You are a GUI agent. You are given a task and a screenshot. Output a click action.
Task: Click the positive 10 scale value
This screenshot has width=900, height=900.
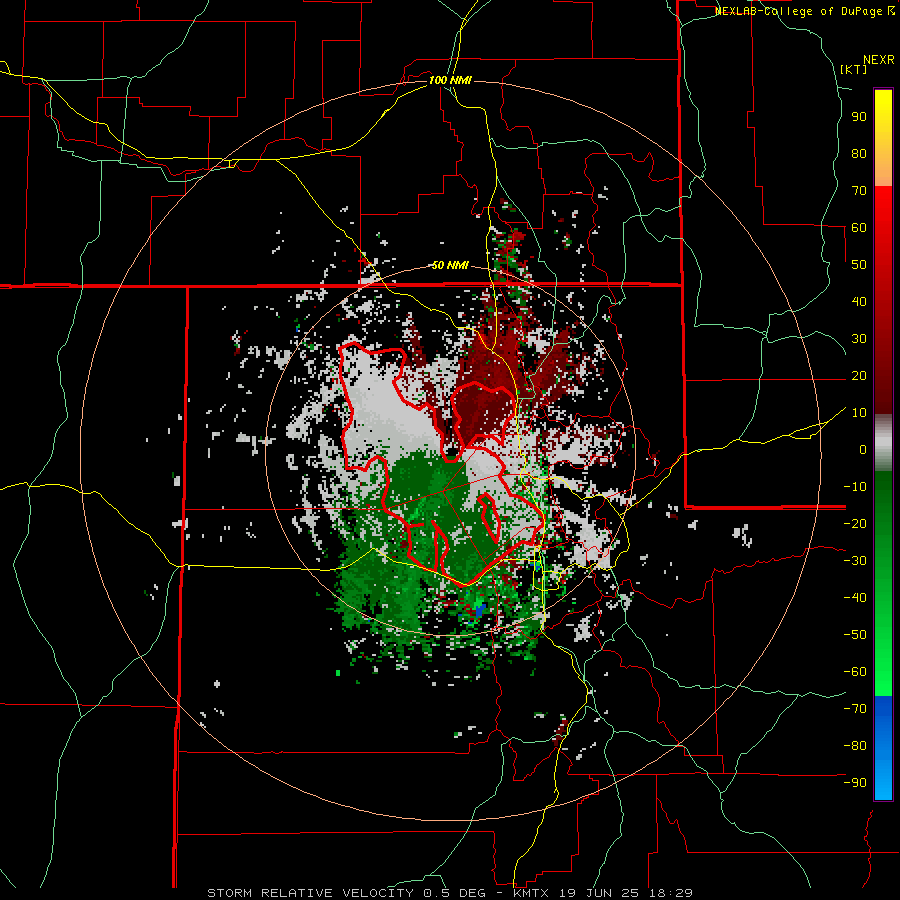[859, 413]
